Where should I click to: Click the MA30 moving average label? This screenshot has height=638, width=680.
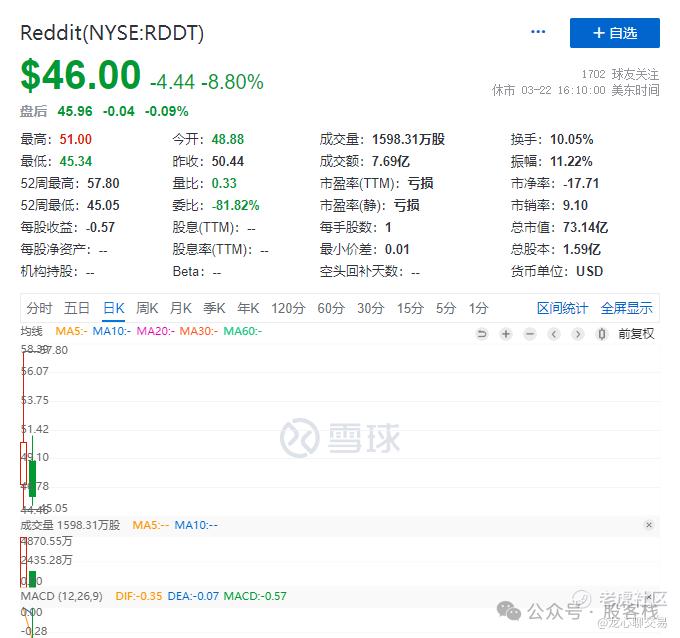199,331
